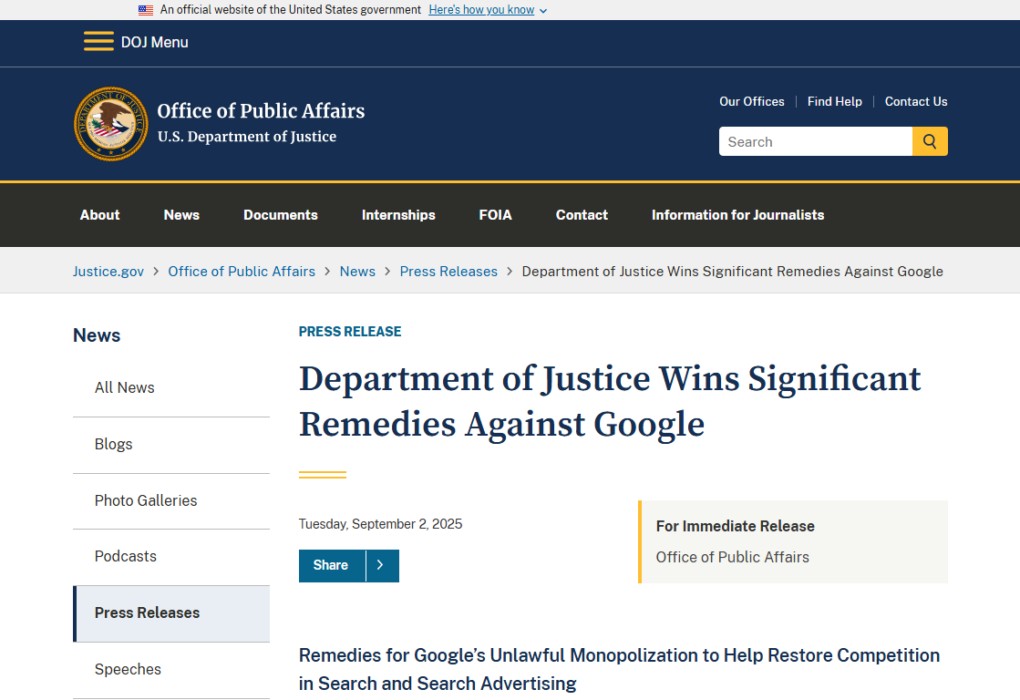Open the "Here's how you know" link
The width and height of the screenshot is (1020, 700).
pos(481,10)
